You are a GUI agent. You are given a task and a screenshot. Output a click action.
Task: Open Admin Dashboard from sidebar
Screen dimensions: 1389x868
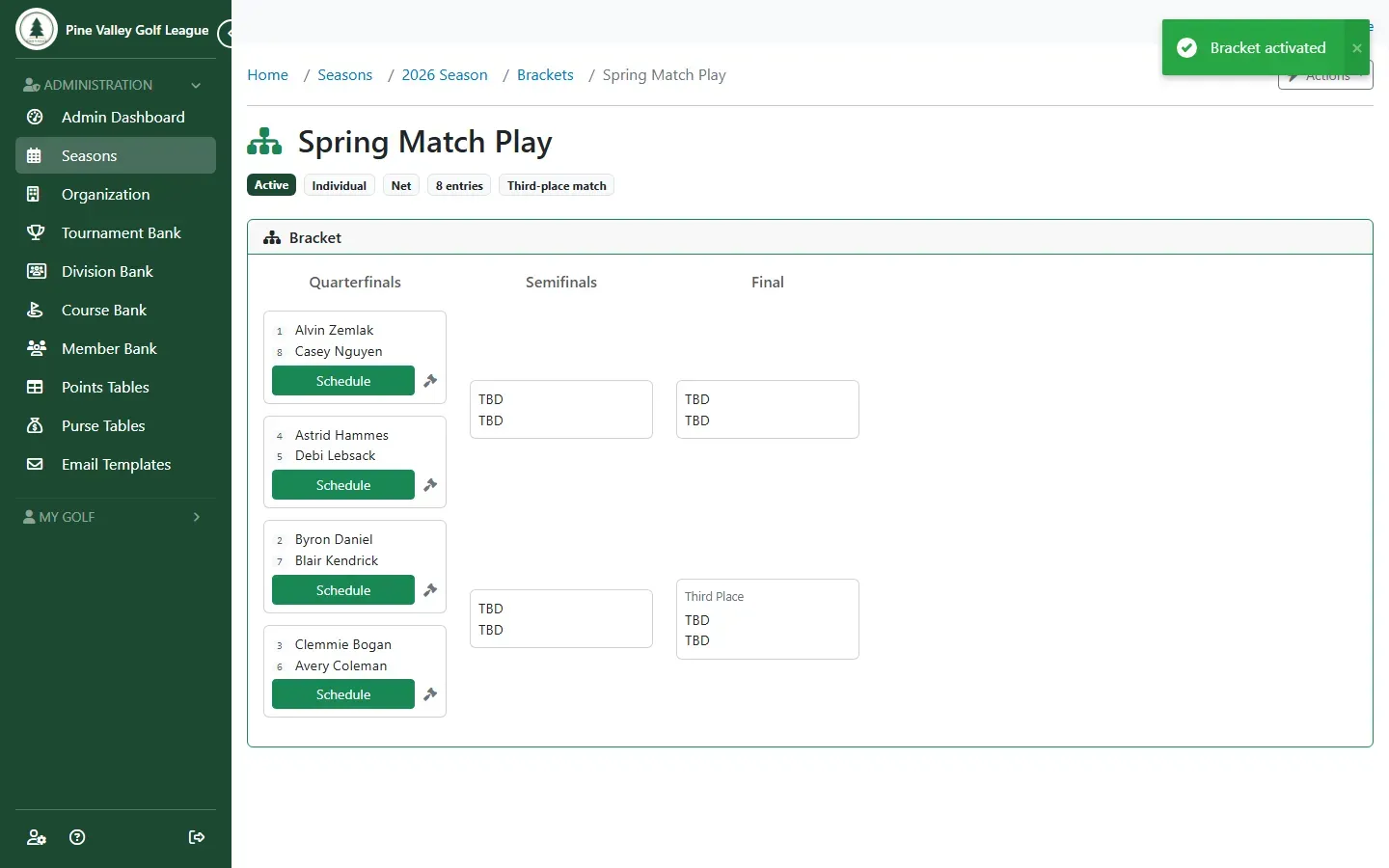(116, 117)
